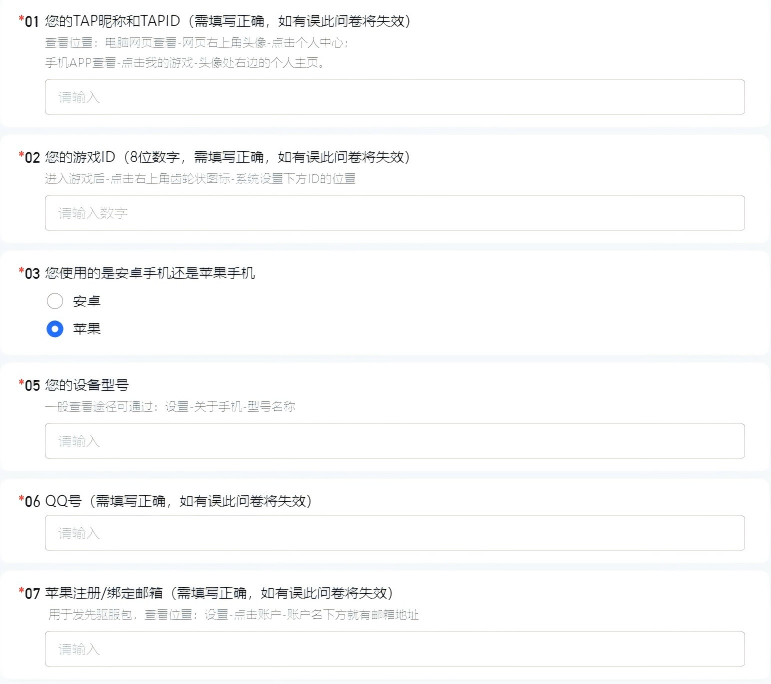The width and height of the screenshot is (771, 684).
Task: Click the 苹果注册/绑定邮箱 input field
Action: tap(394, 649)
